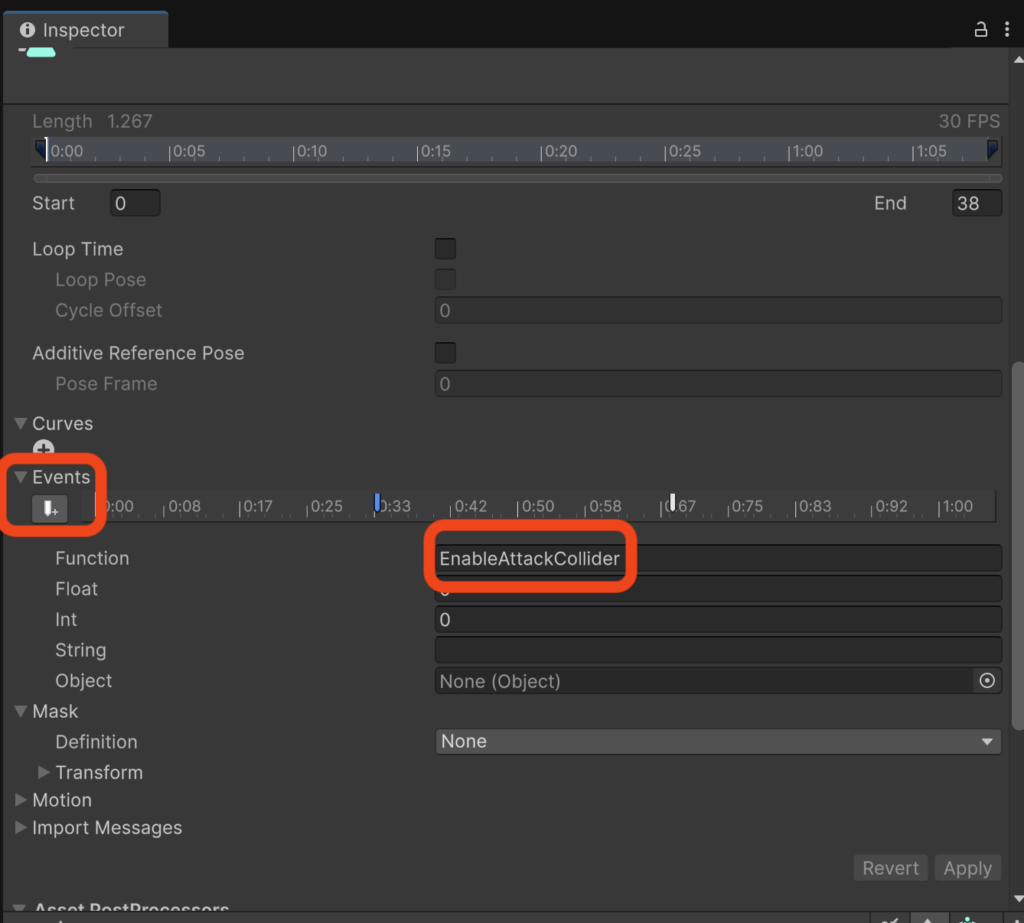
Task: Toggle the Additive Reference Pose checkbox
Action: point(445,353)
